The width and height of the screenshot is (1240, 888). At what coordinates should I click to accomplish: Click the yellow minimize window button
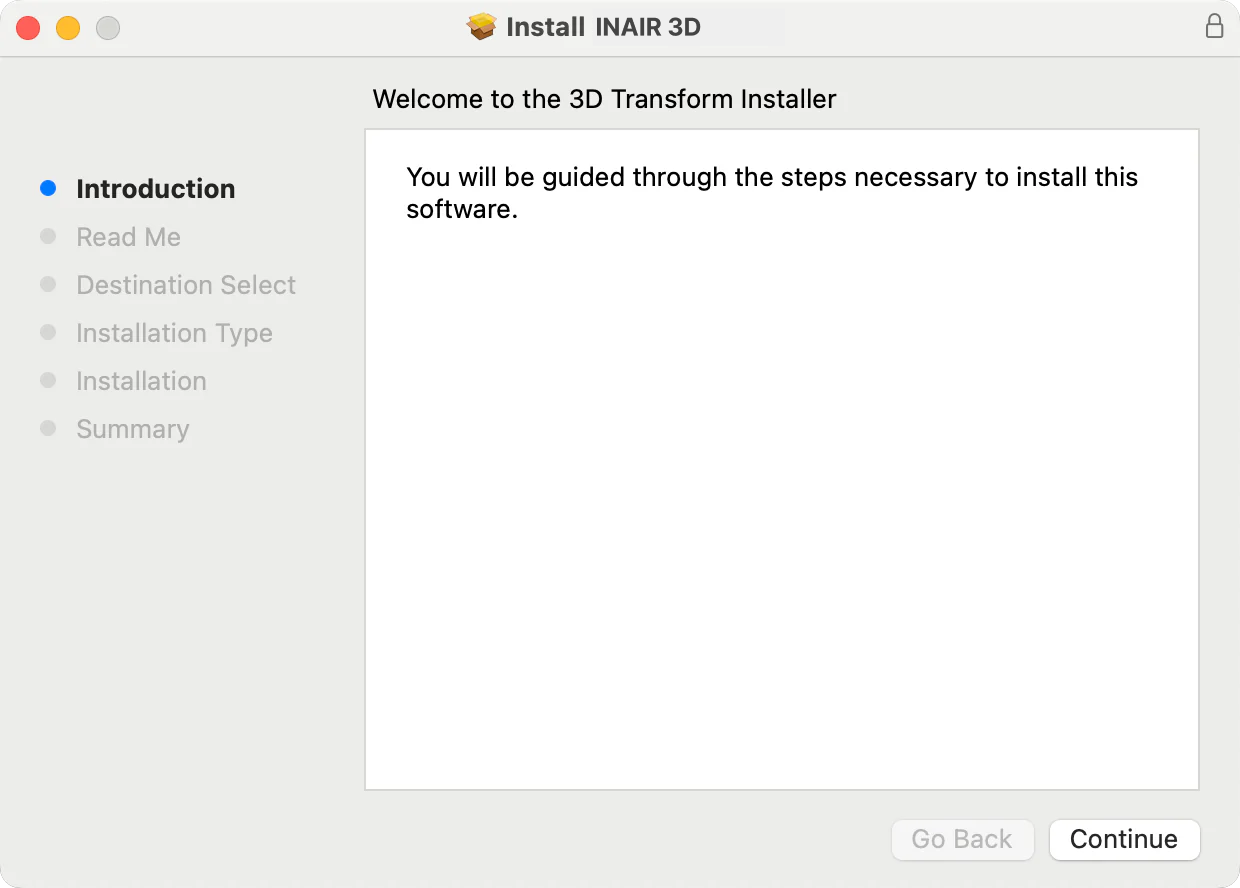point(68,28)
